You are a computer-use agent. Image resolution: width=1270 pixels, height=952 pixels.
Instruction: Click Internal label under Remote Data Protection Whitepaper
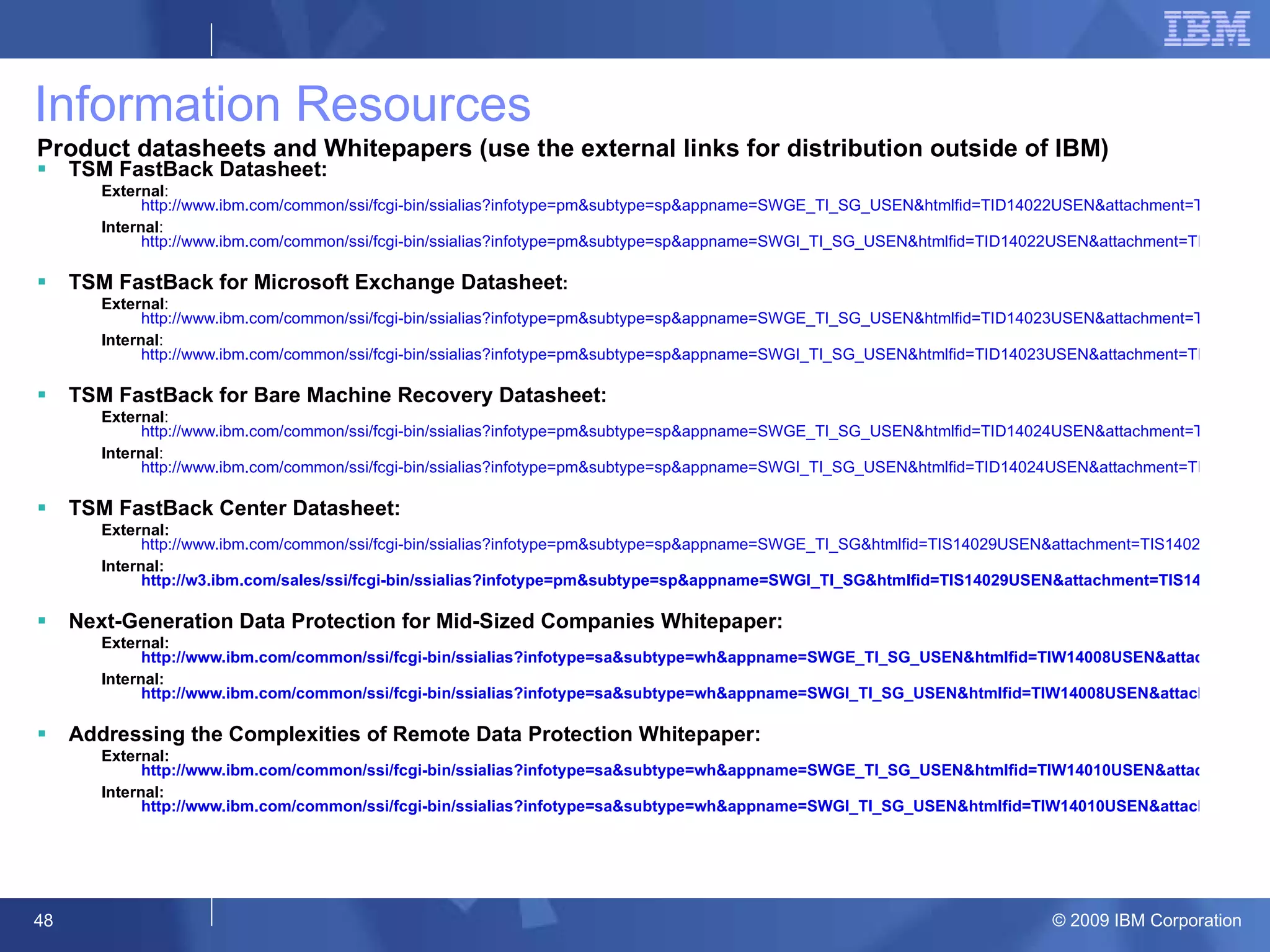coord(133,792)
